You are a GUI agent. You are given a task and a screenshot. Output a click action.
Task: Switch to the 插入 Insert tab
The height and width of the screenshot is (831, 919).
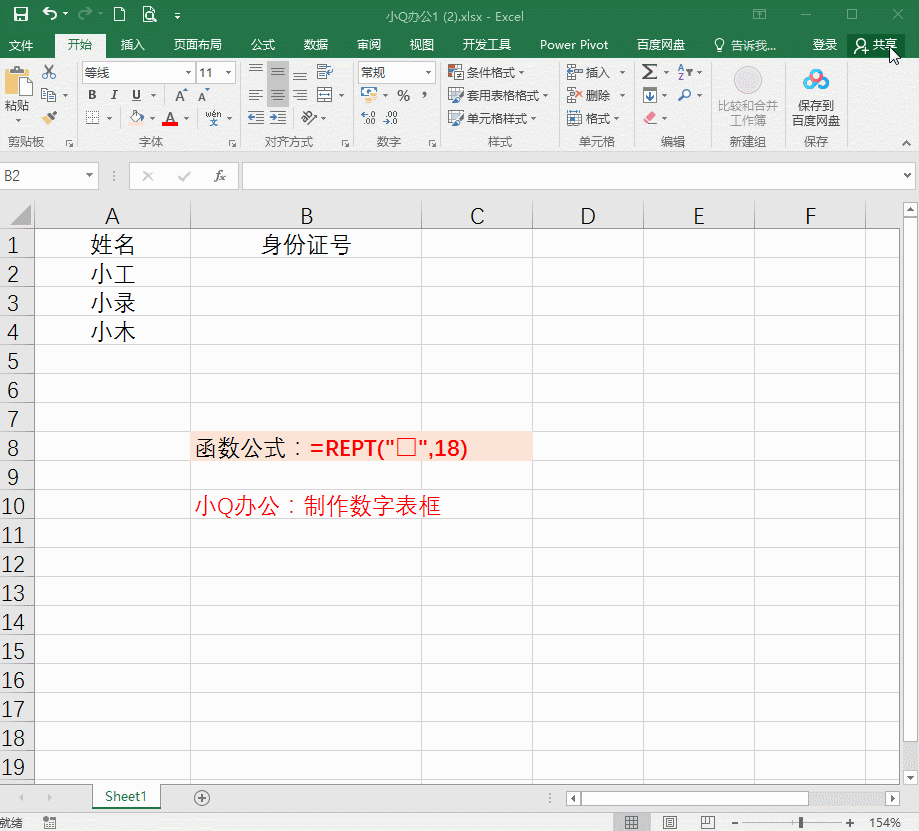[132, 45]
